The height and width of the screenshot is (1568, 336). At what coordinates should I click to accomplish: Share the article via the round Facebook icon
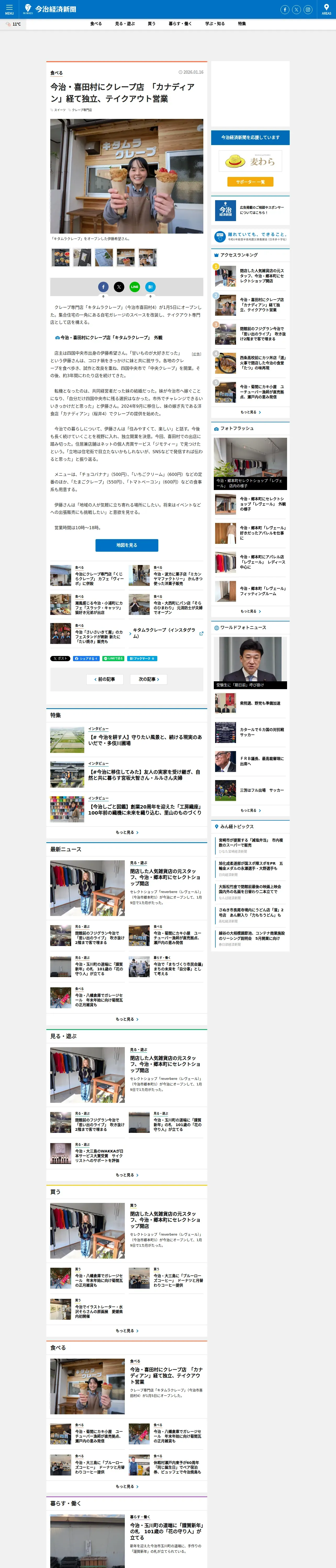(103, 287)
